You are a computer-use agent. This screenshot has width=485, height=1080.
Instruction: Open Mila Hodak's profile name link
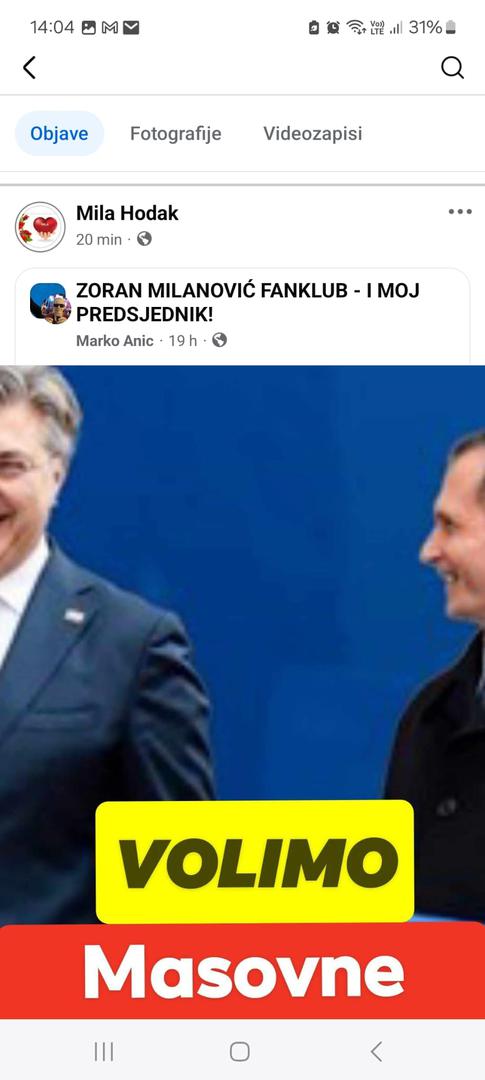(x=127, y=214)
